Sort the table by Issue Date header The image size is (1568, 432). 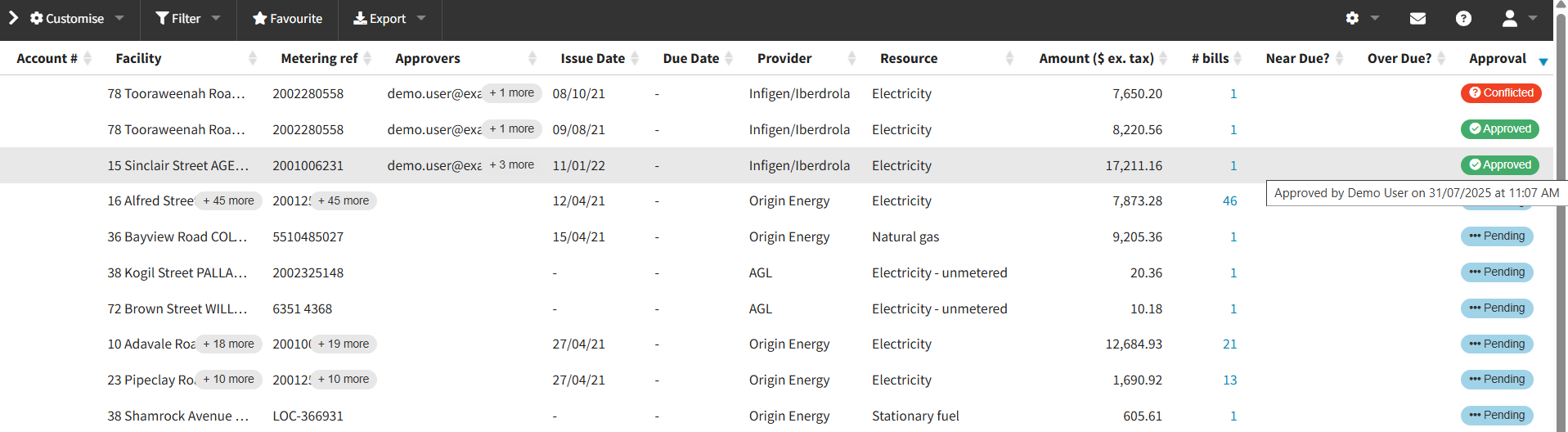pyautogui.click(x=592, y=58)
